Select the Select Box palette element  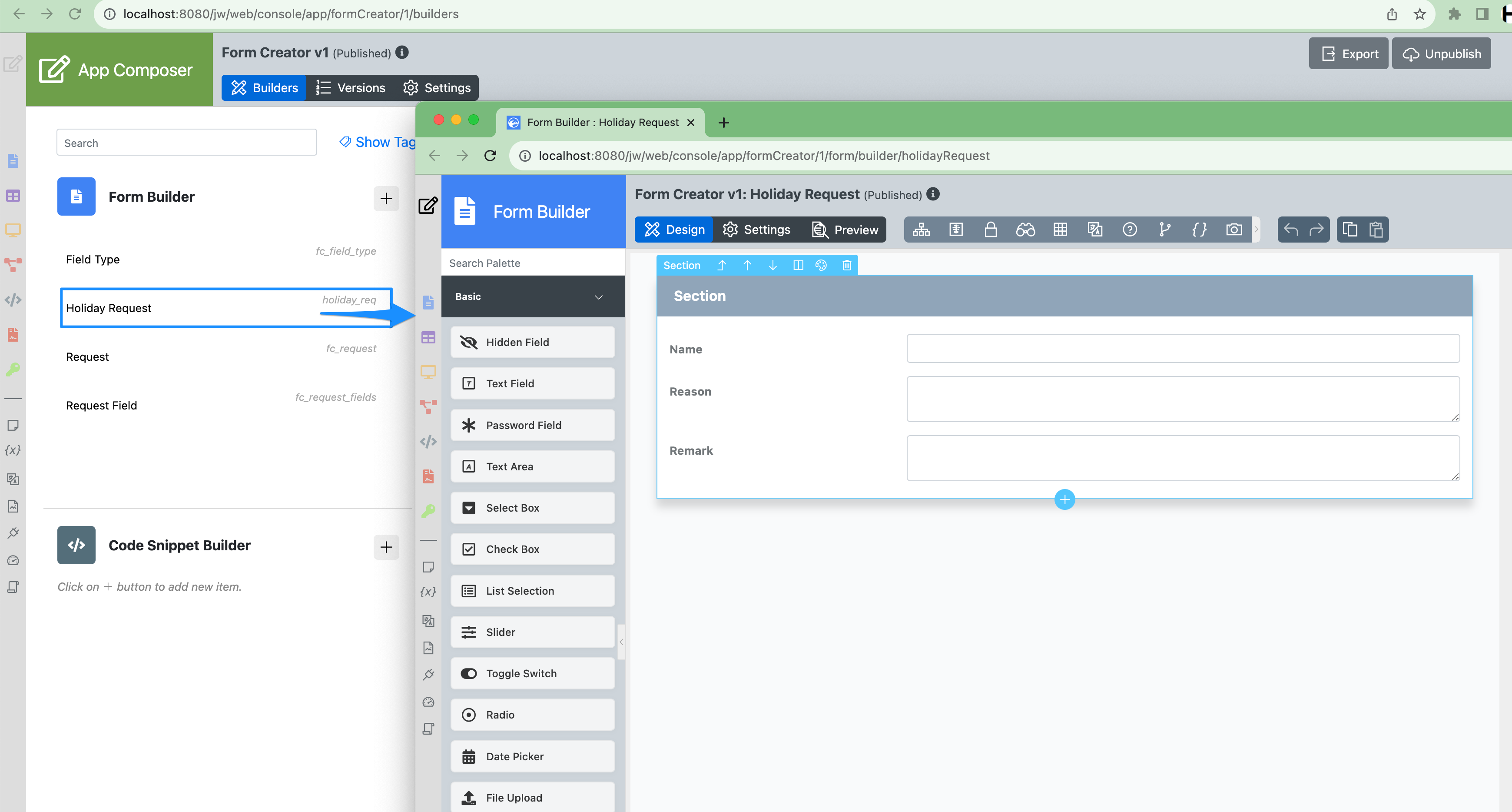click(532, 508)
